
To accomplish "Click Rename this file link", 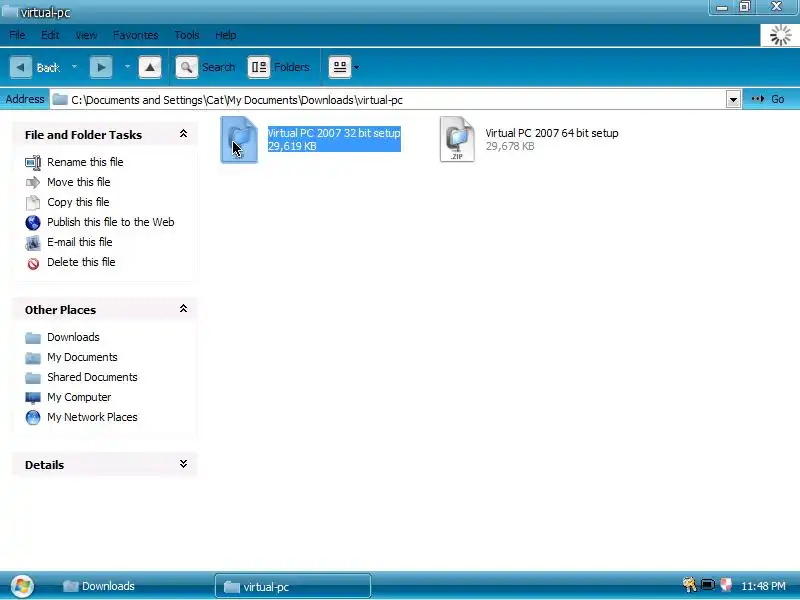I will [x=85, y=162].
